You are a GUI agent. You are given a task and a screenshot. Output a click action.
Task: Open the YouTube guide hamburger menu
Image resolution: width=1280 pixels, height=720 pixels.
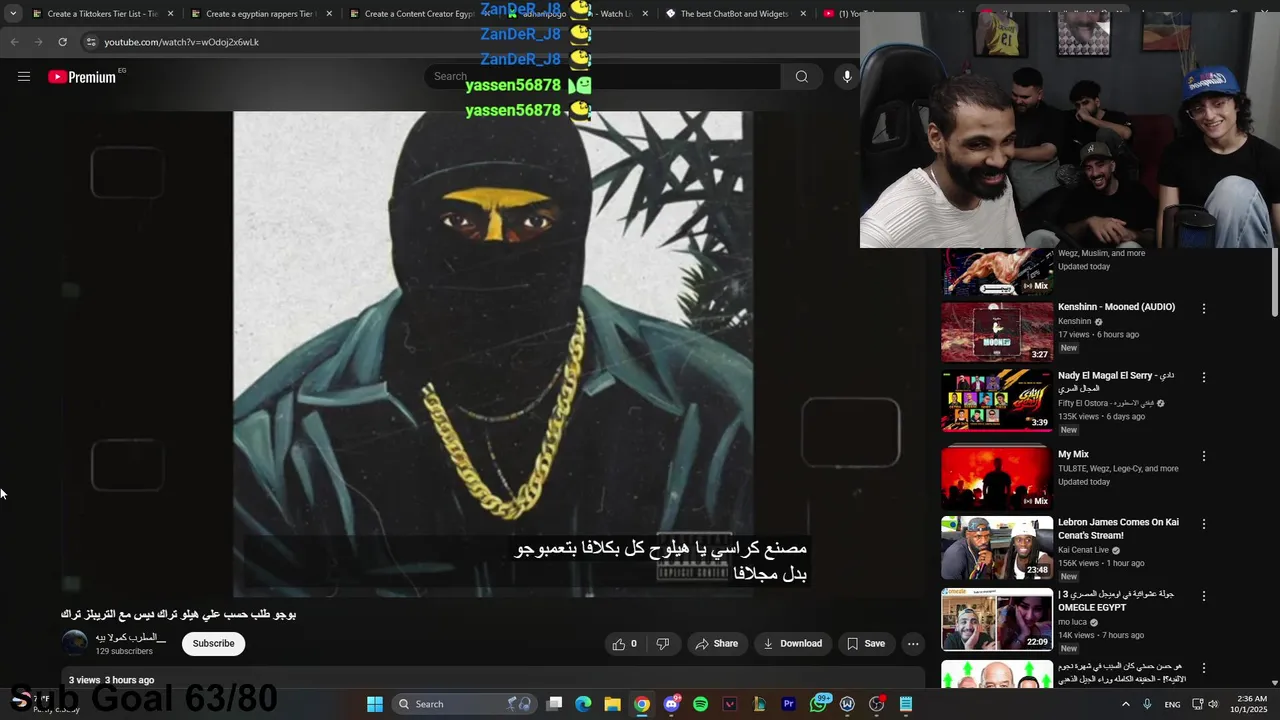click(24, 77)
